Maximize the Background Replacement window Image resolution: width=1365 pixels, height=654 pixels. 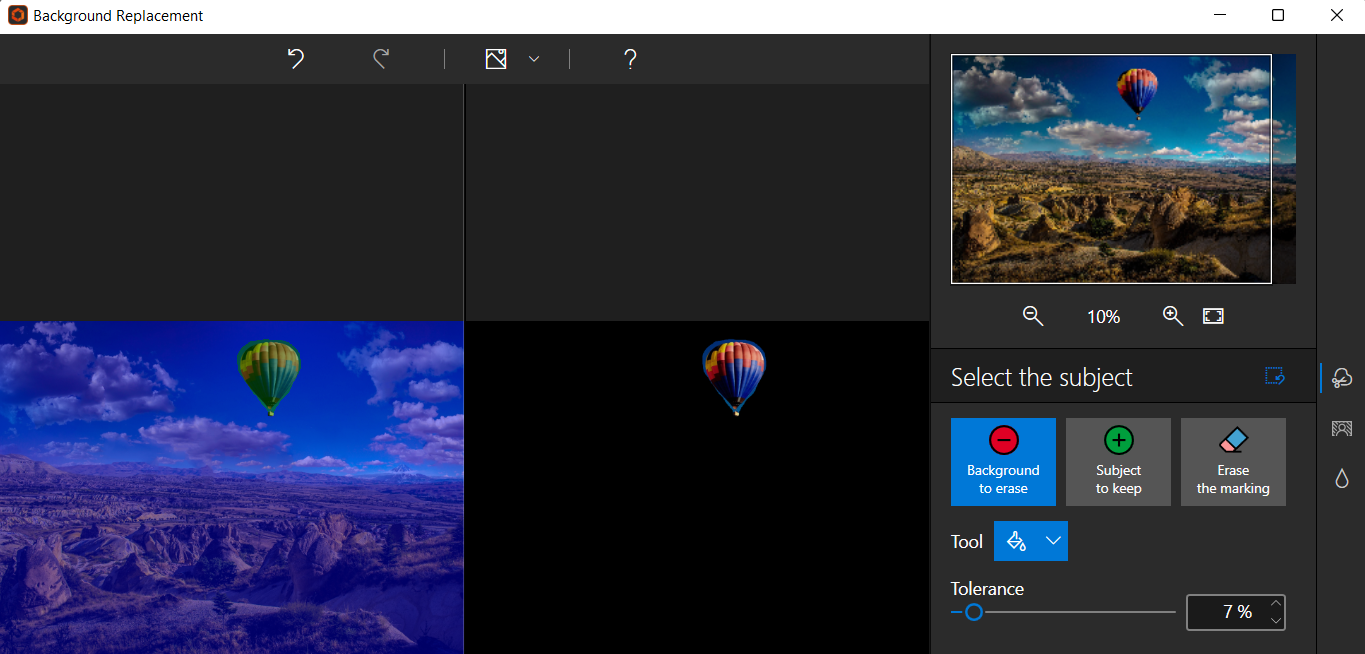tap(1278, 15)
